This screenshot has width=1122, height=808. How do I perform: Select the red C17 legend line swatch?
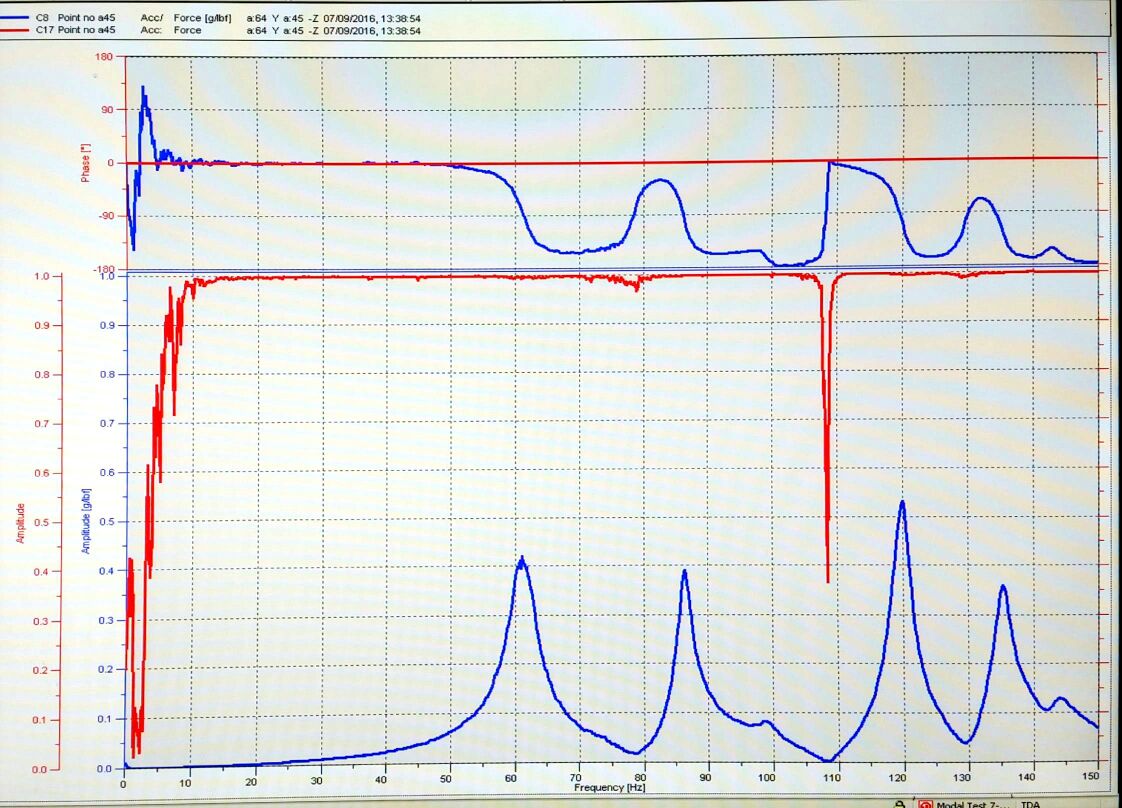14,30
